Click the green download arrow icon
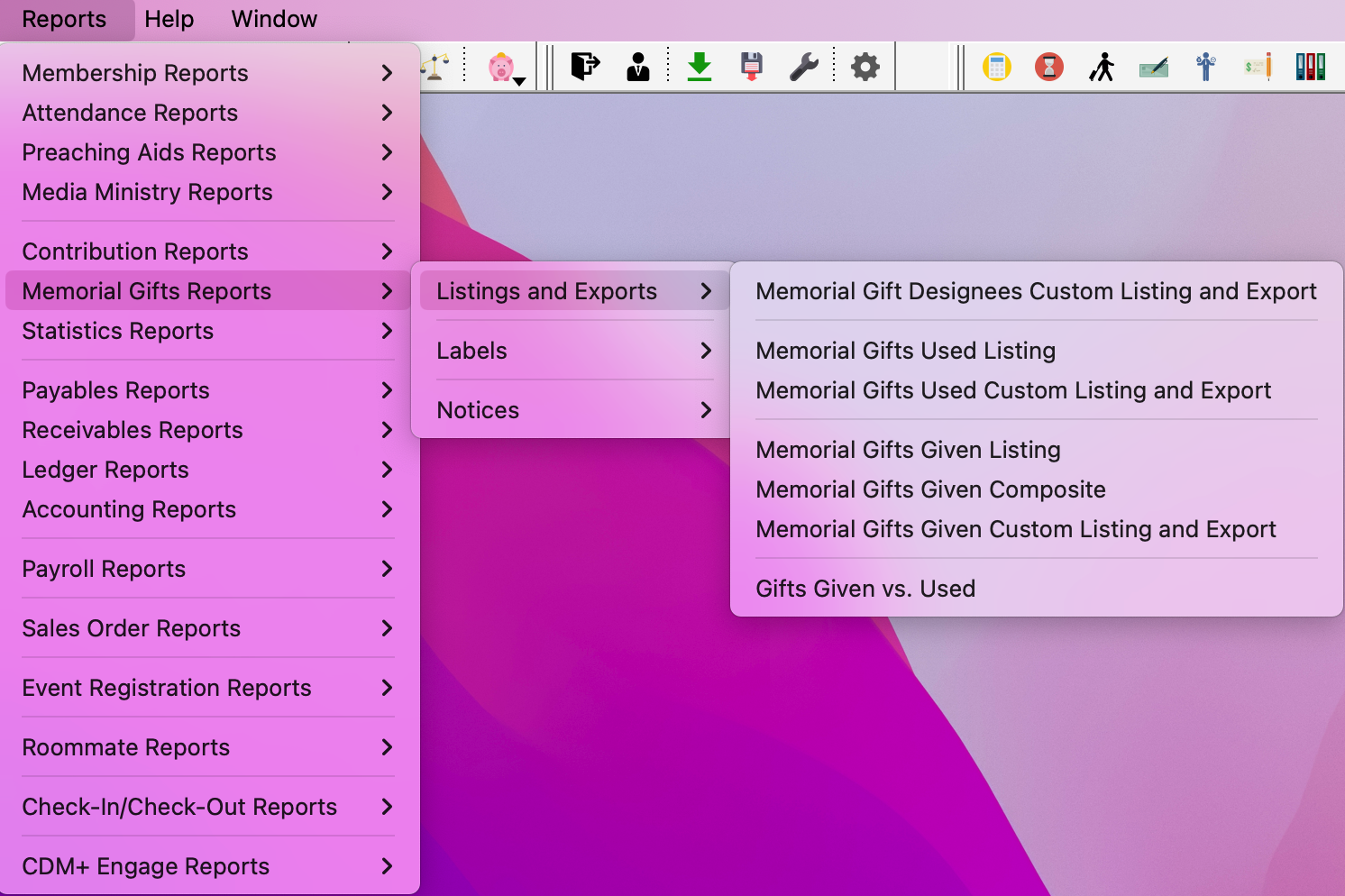Screen dimensions: 1345x896 (x=699, y=67)
